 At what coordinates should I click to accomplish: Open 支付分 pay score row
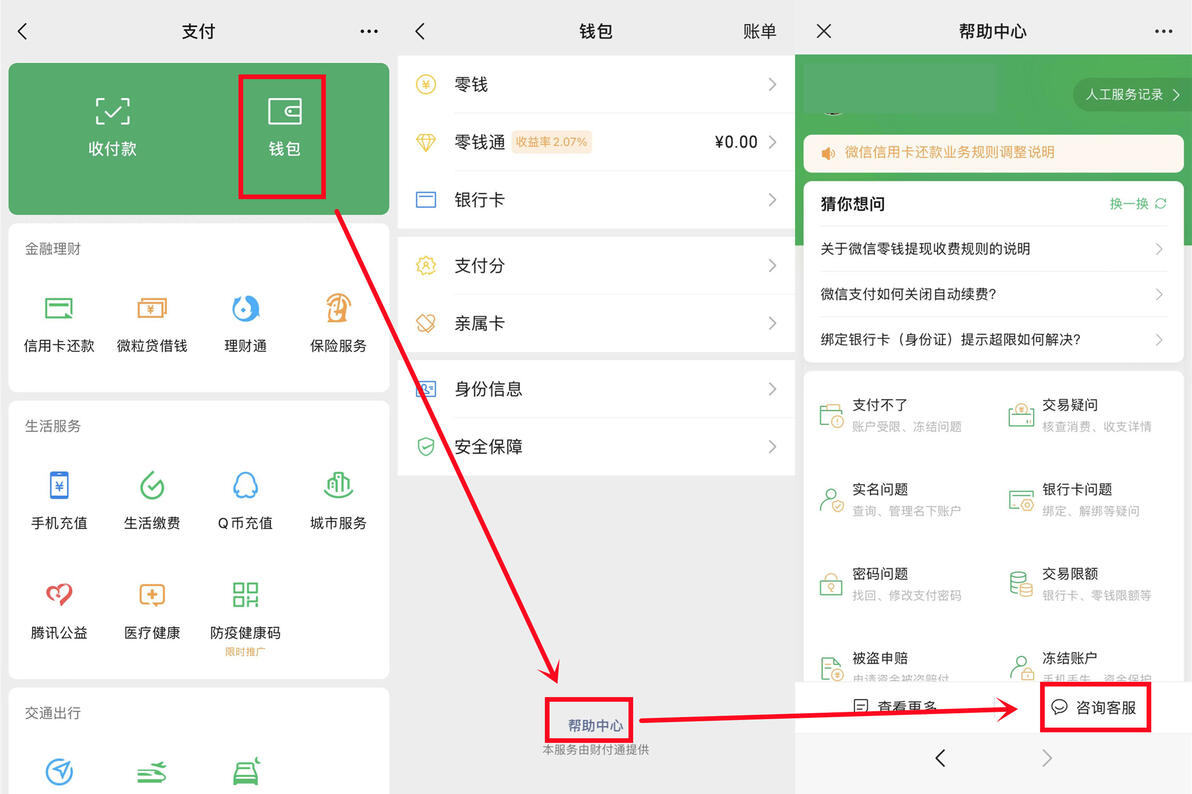(x=596, y=265)
